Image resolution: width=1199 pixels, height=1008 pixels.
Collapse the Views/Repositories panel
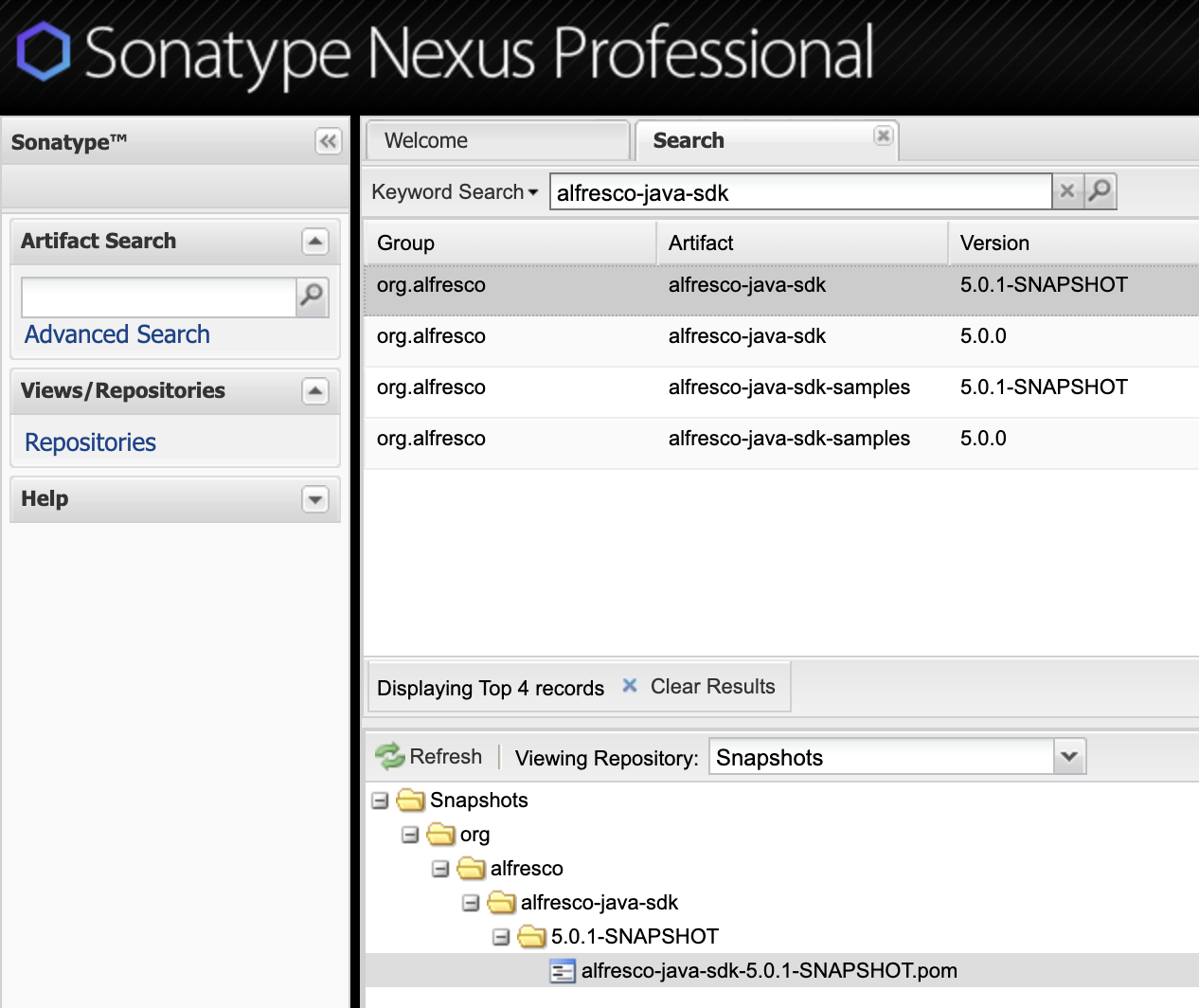coord(315,391)
